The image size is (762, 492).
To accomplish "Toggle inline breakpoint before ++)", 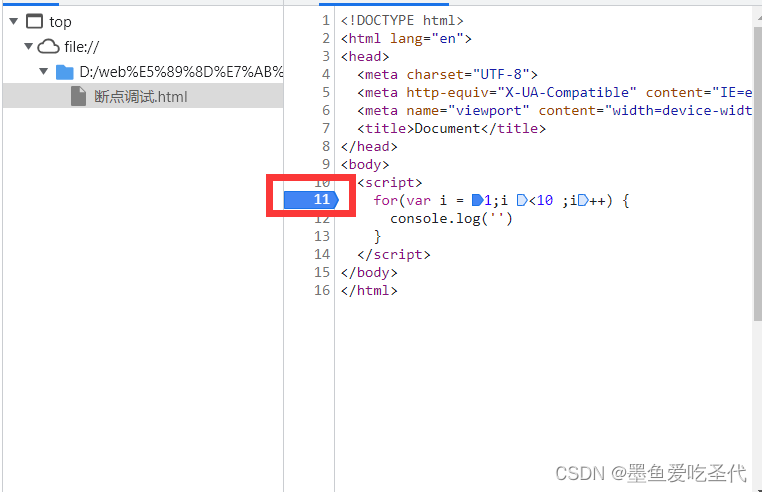I will tap(583, 200).
